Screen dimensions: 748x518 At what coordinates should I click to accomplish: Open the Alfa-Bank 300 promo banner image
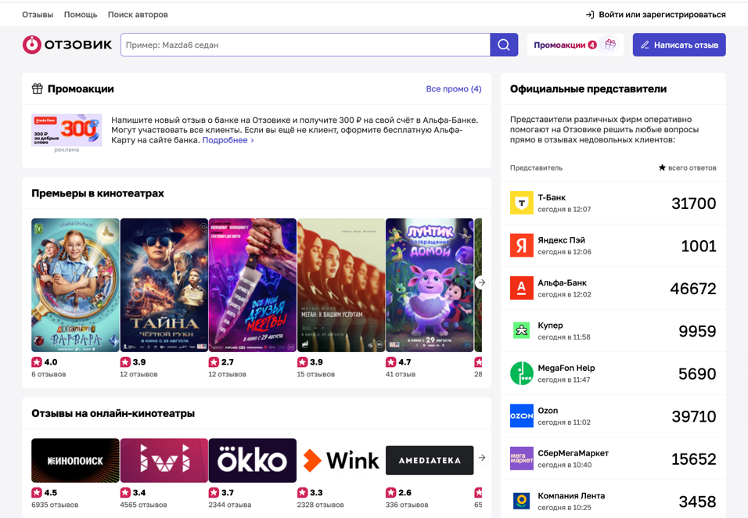click(66, 130)
